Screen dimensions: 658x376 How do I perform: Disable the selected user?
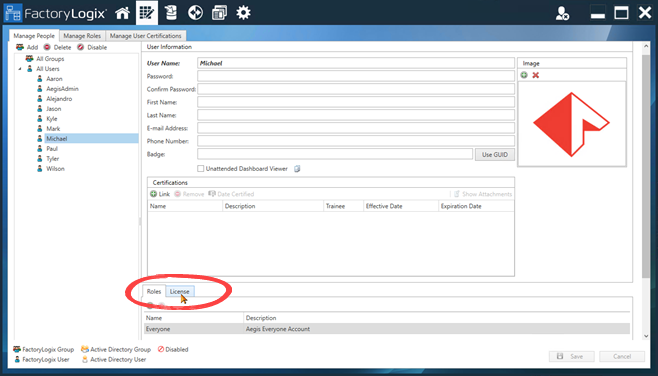click(92, 47)
